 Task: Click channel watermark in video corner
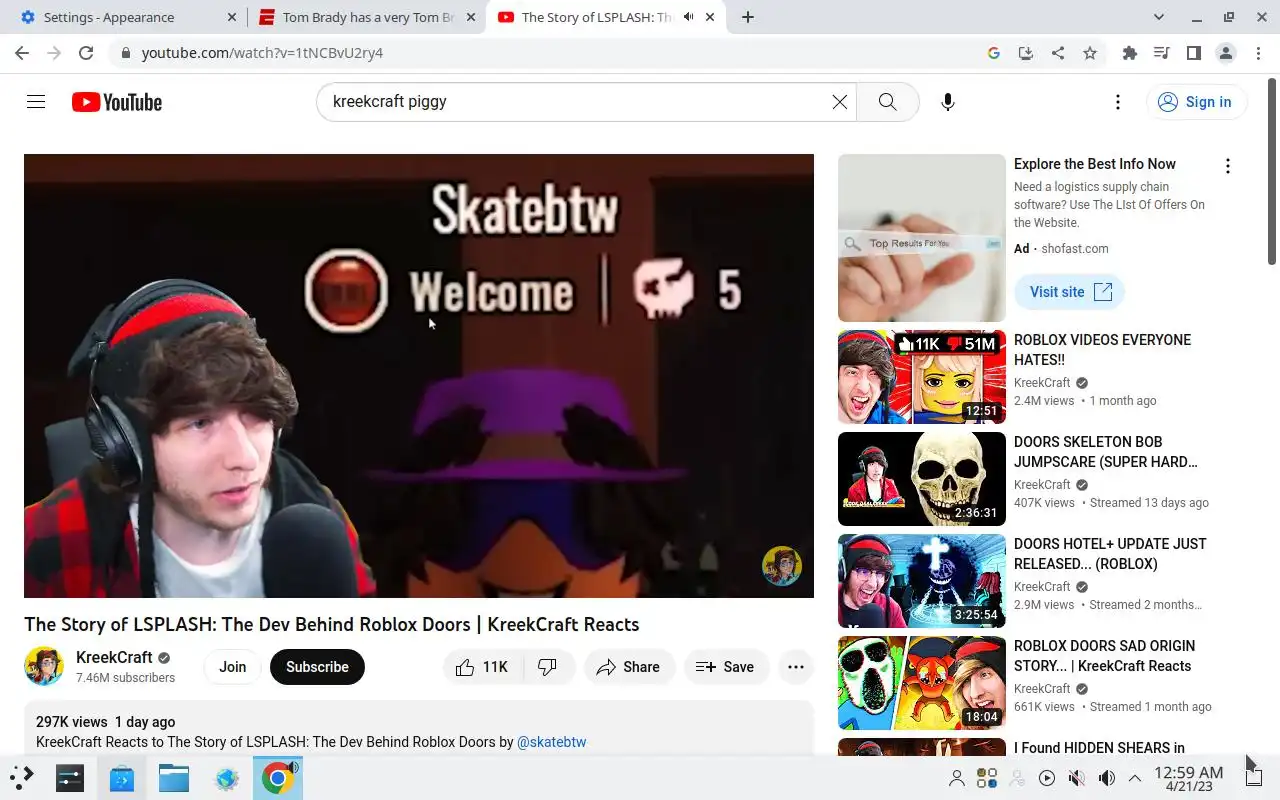(782, 566)
